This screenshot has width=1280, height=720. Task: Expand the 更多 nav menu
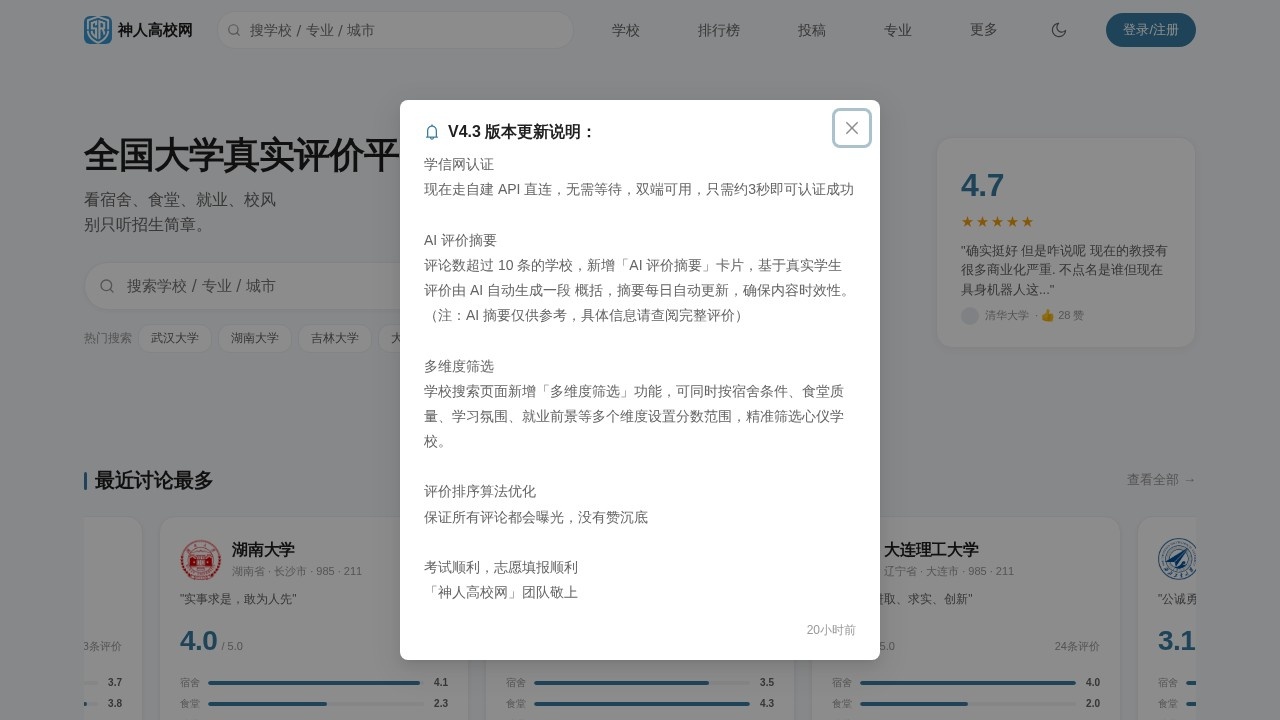point(984,30)
